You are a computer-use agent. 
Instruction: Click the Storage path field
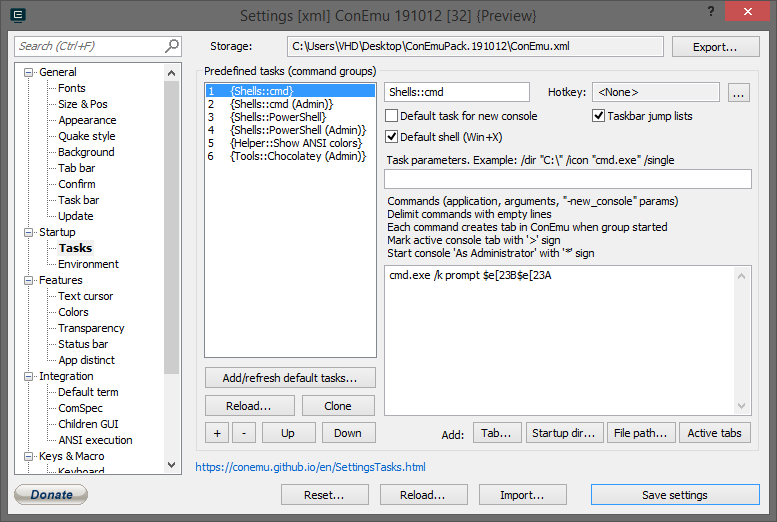click(475, 47)
